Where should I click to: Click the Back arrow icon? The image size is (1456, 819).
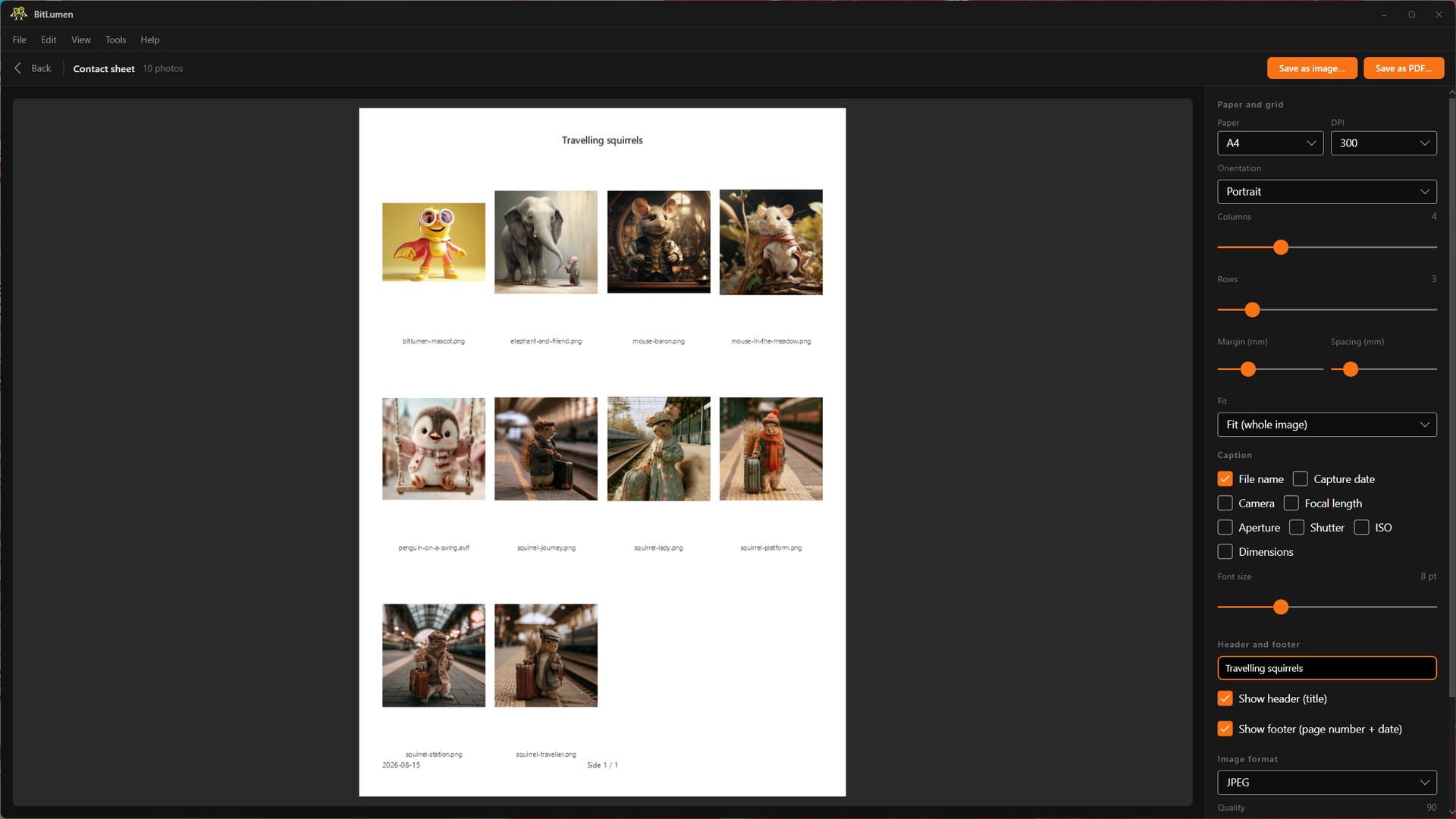click(x=18, y=68)
